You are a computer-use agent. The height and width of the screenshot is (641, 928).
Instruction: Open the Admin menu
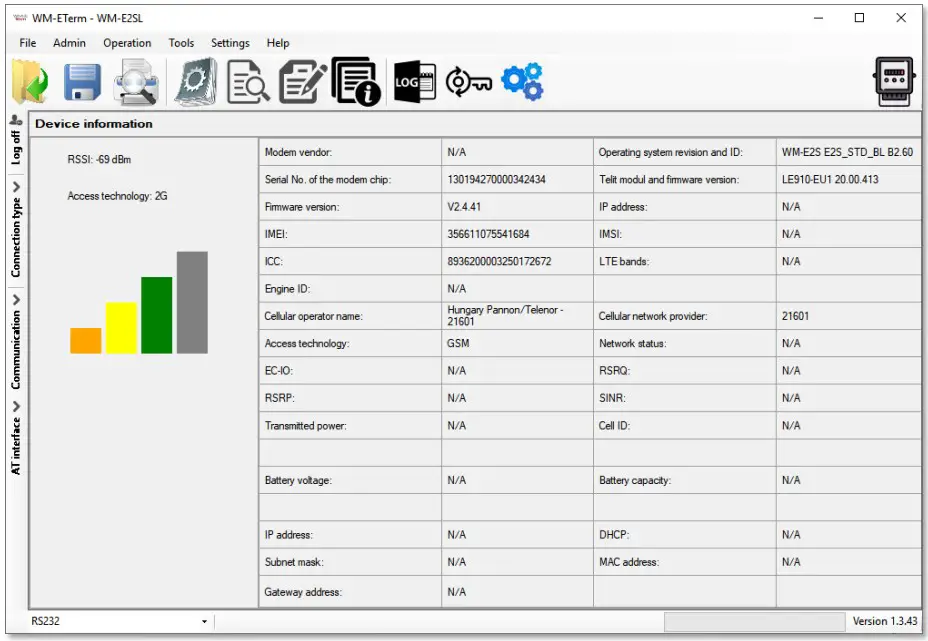(69, 43)
